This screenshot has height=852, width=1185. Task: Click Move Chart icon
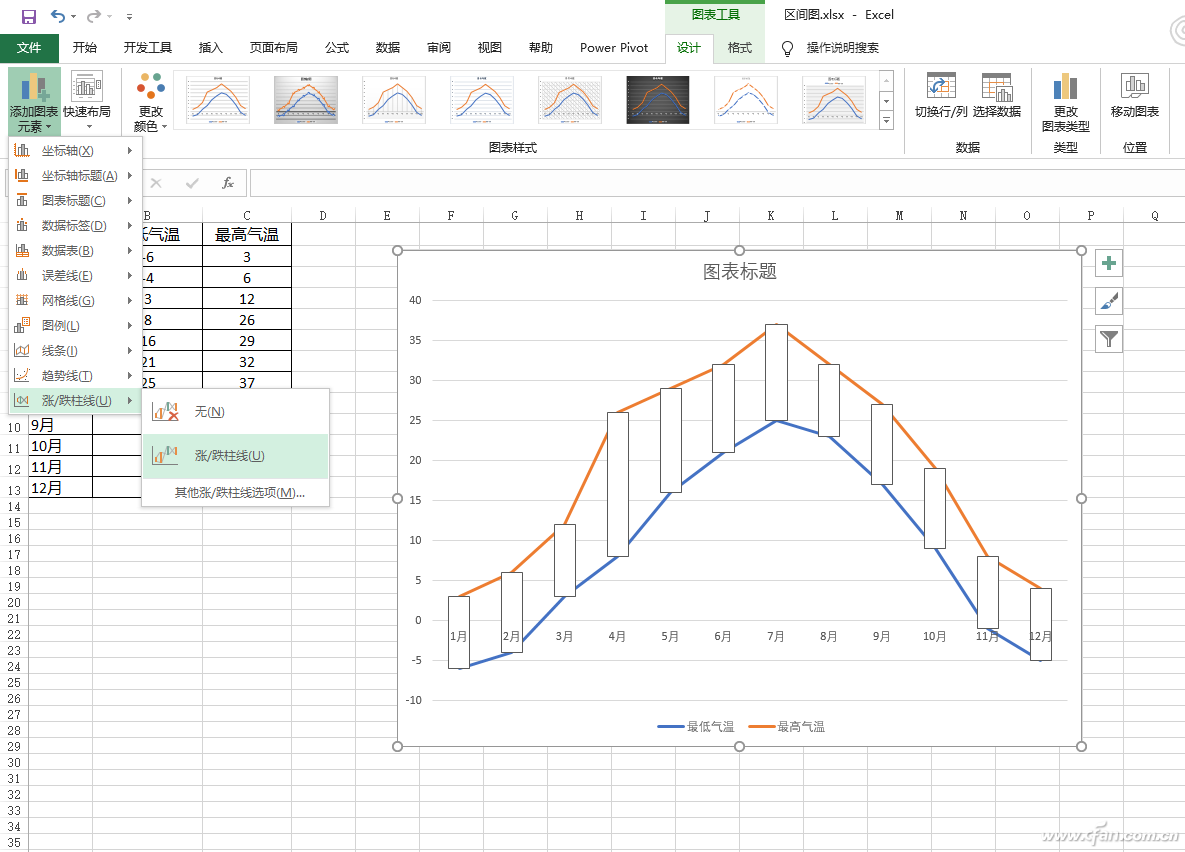[x=1134, y=96]
